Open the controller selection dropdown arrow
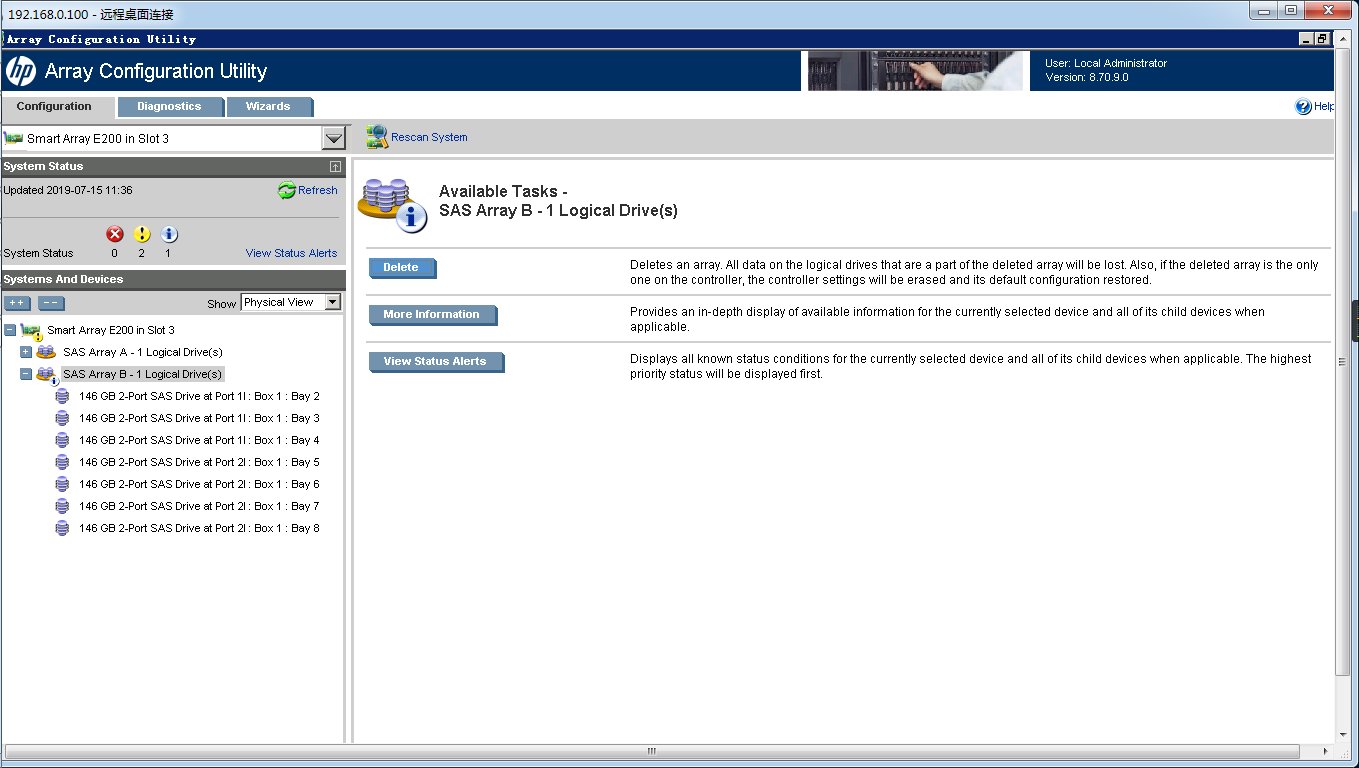The width and height of the screenshot is (1359, 768). [x=334, y=139]
